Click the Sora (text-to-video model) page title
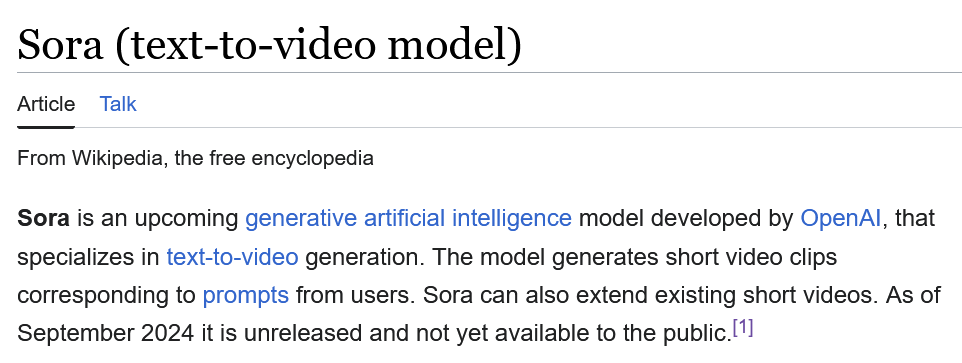This screenshot has height=363, width=962. (269, 45)
